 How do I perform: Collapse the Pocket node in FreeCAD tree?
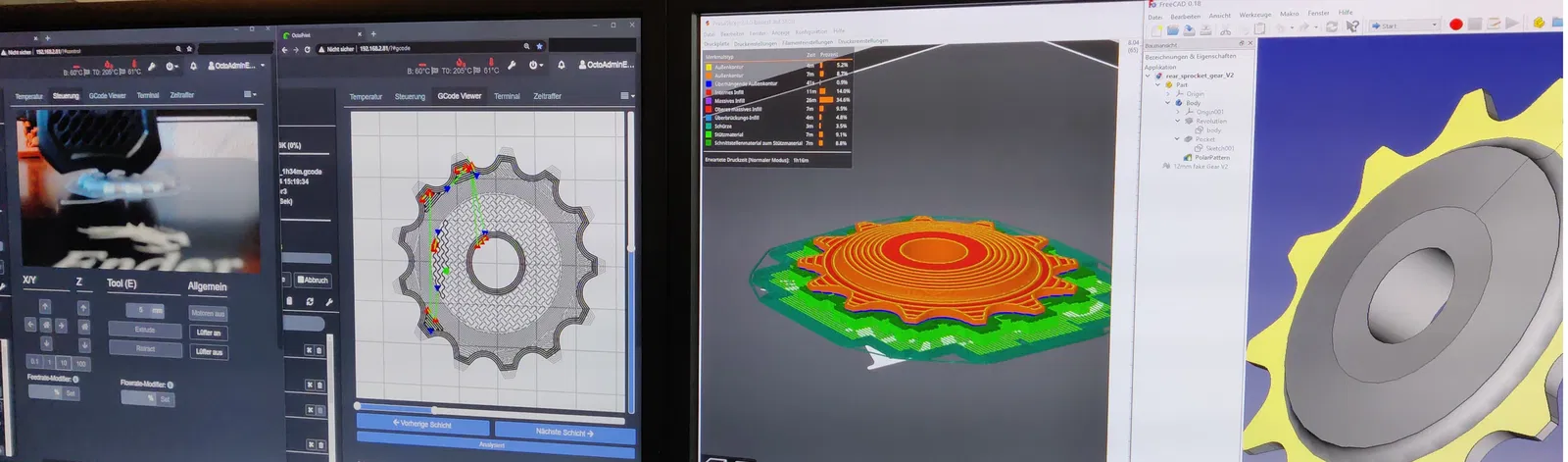[x=1177, y=138]
